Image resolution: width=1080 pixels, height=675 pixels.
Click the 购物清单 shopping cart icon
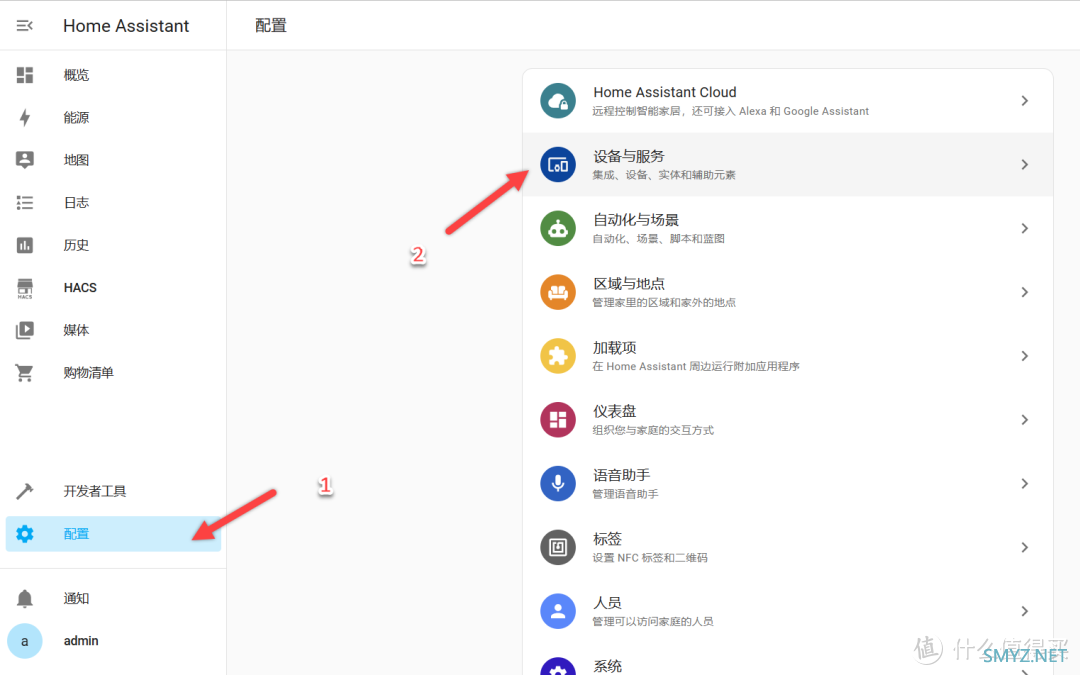(25, 373)
